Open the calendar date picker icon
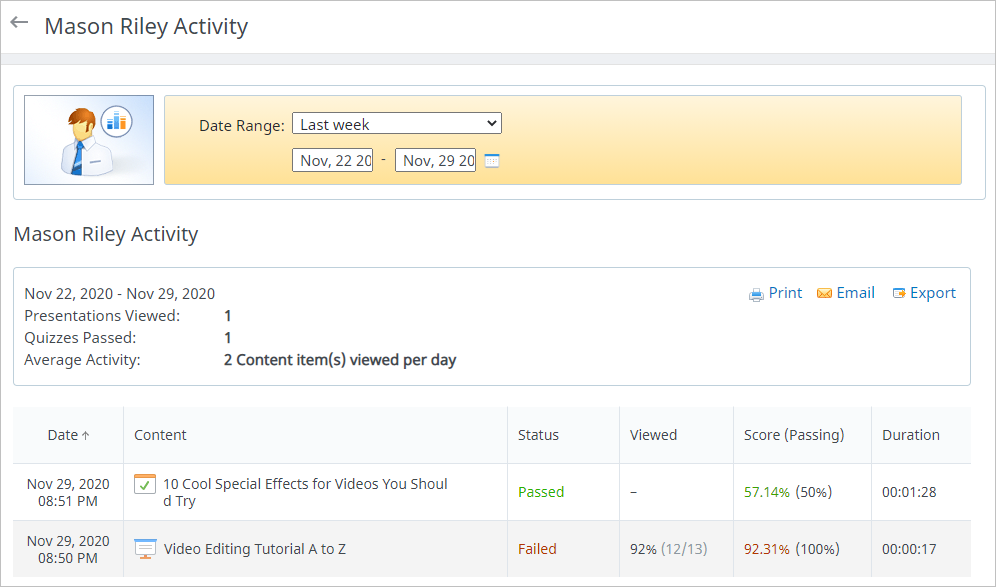The height and width of the screenshot is (587, 996). pos(492,161)
